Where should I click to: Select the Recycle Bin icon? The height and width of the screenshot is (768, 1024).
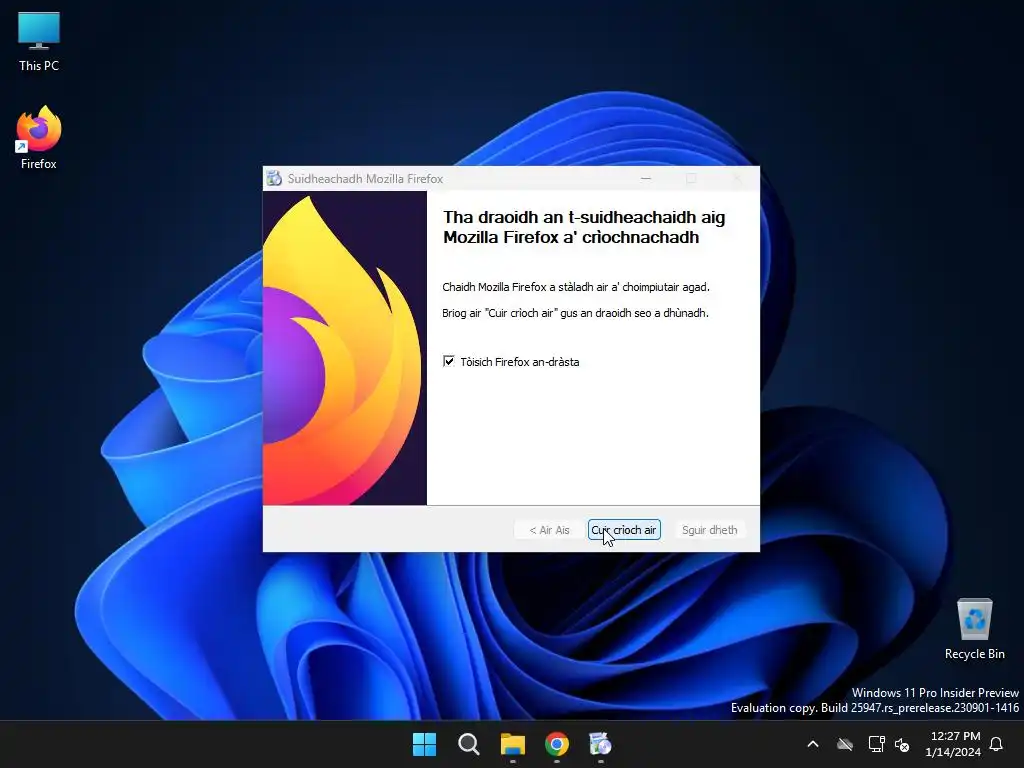[x=974, y=628]
